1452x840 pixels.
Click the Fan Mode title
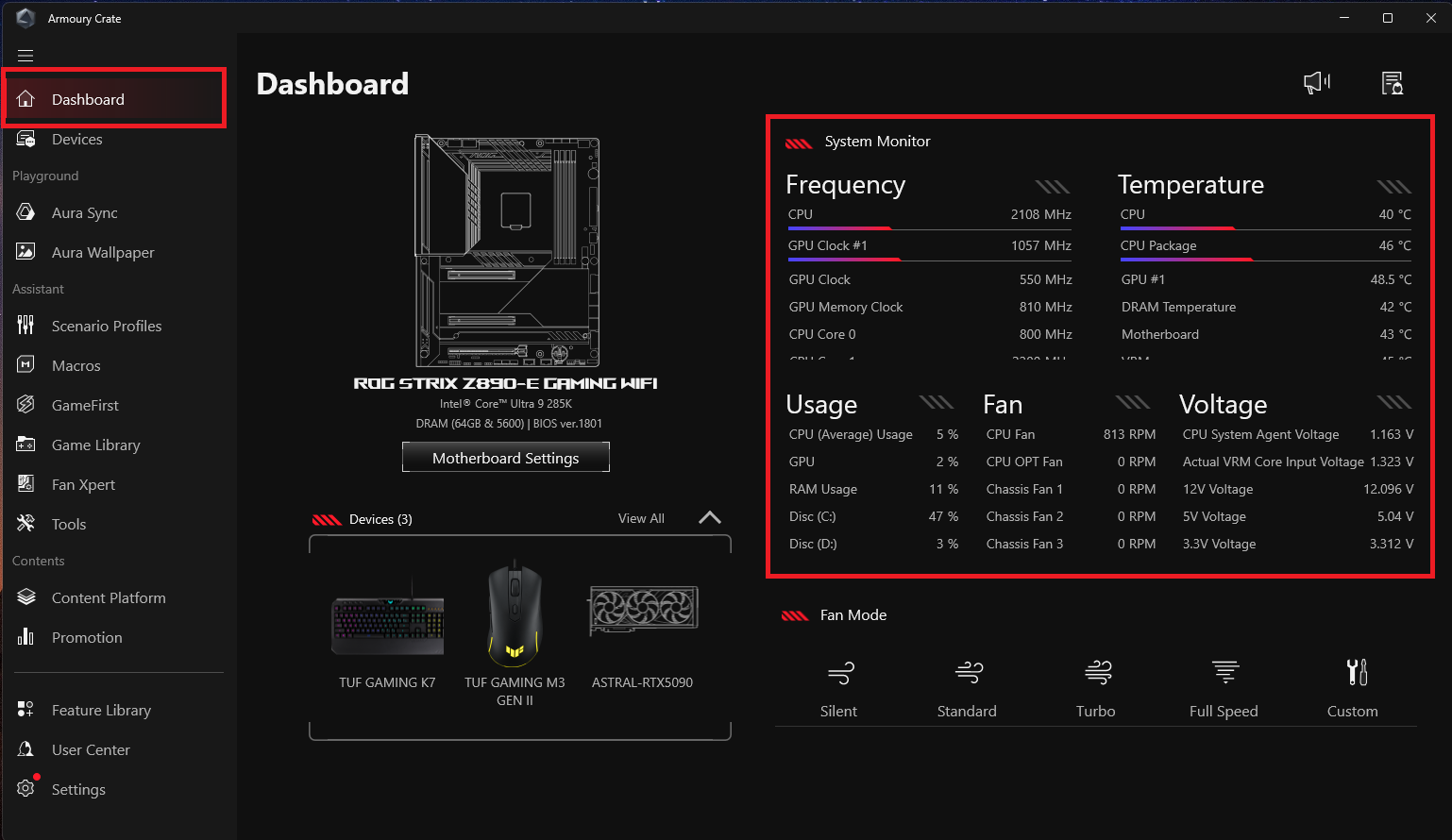tap(853, 615)
